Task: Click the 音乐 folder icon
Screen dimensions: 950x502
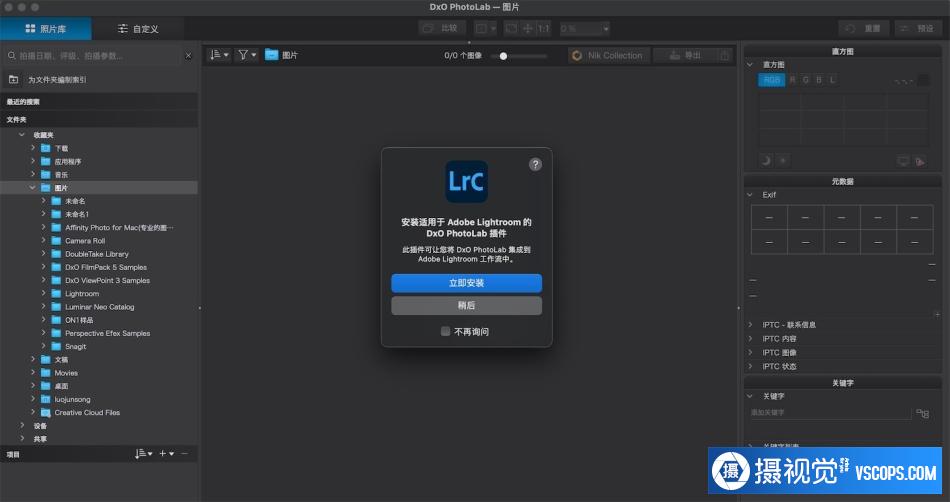Action: [45, 174]
